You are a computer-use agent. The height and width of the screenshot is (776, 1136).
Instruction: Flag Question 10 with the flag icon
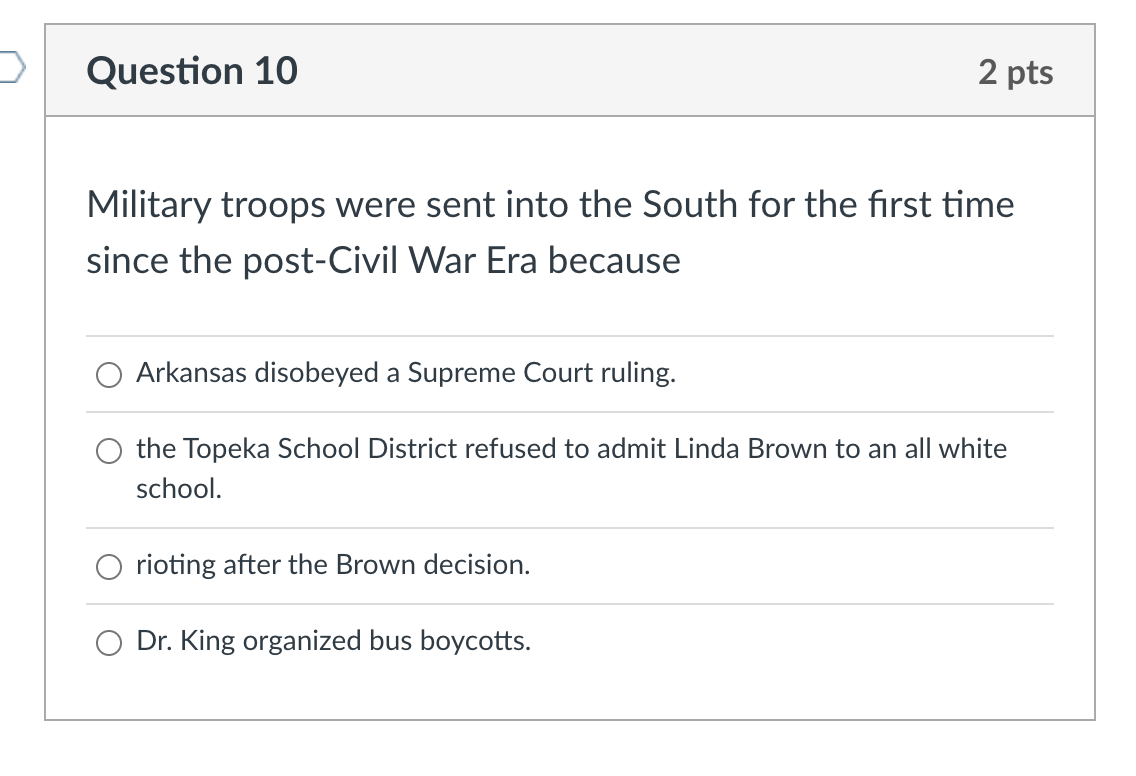coord(11,67)
